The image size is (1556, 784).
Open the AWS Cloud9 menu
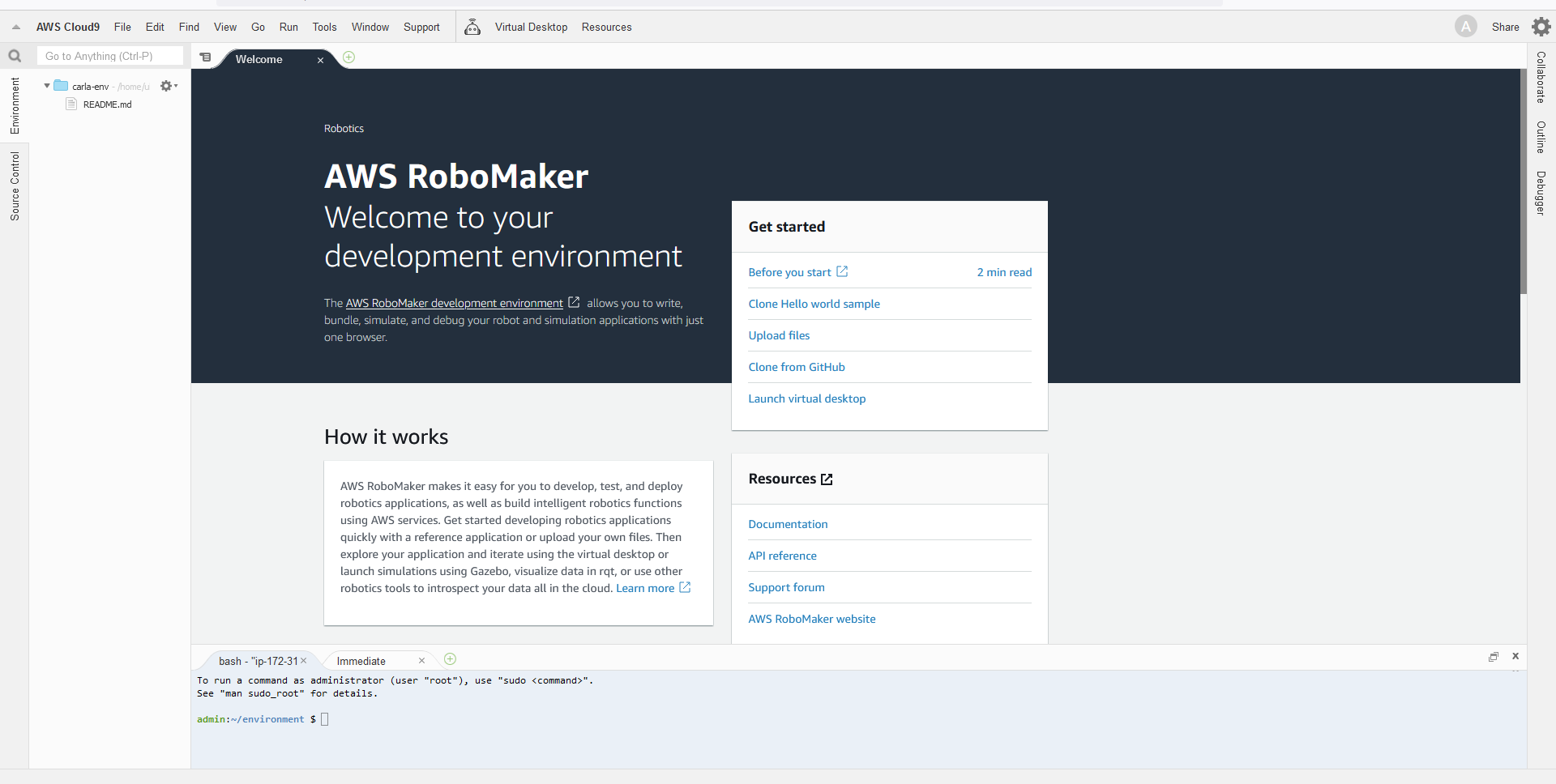point(68,27)
